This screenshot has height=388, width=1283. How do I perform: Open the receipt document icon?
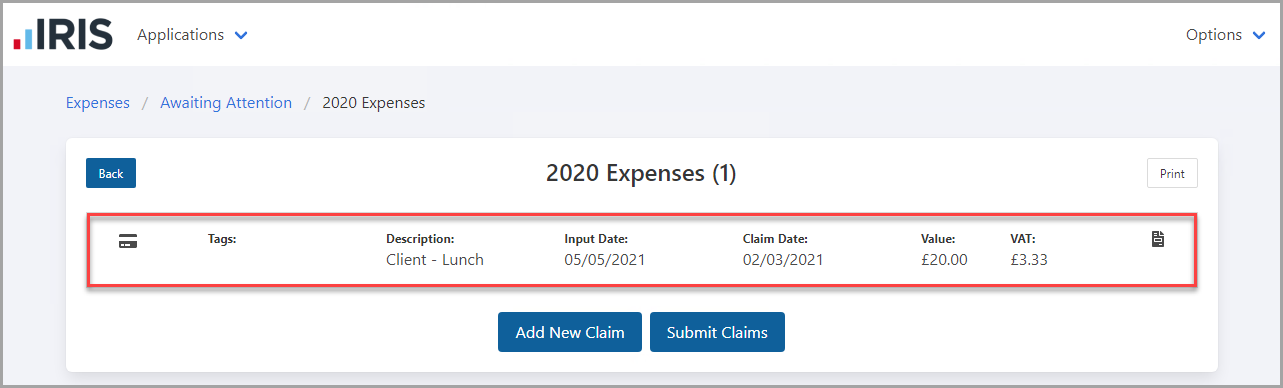pyautogui.click(x=1158, y=239)
